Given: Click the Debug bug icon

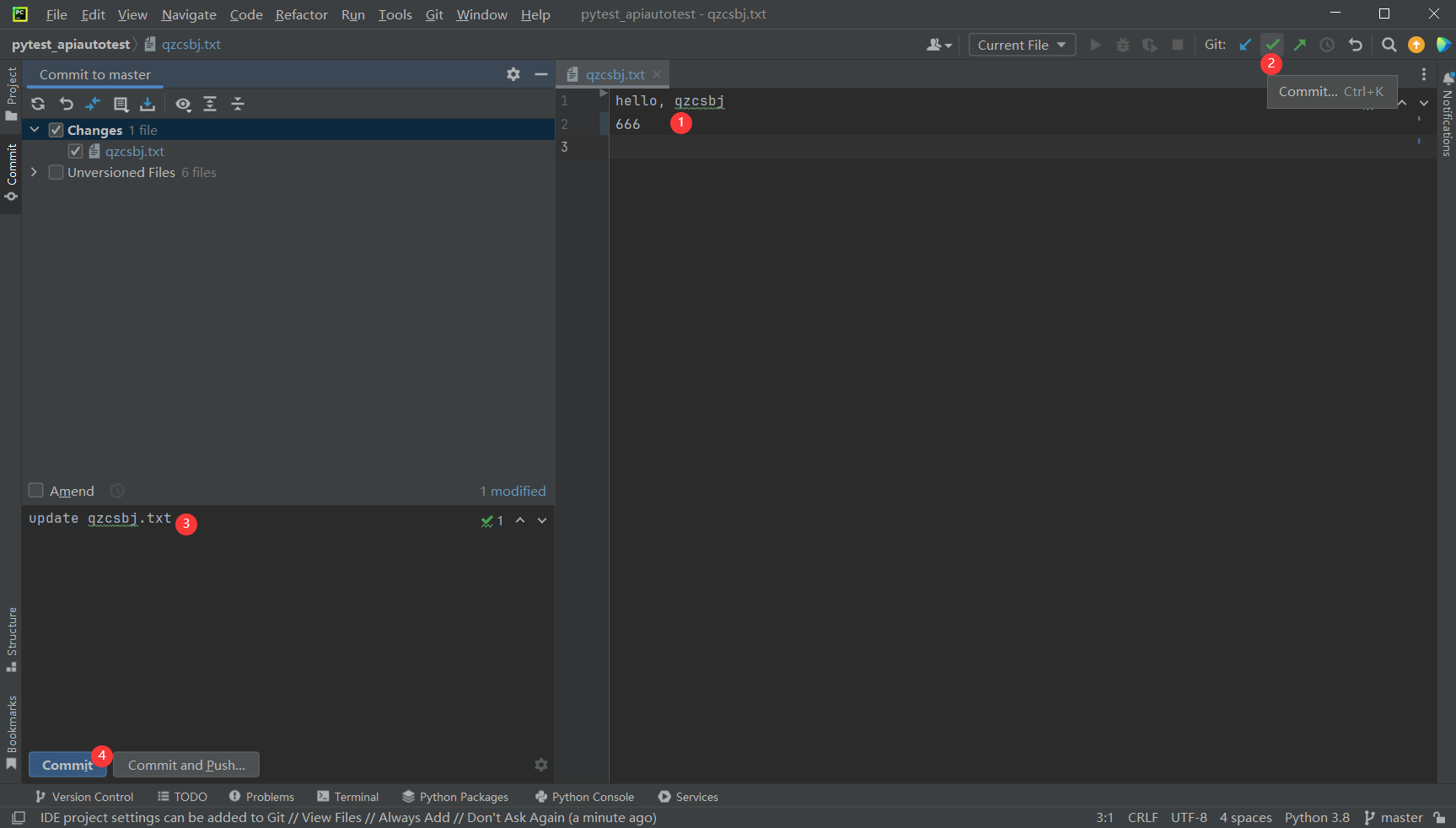Looking at the screenshot, I should point(1123,45).
